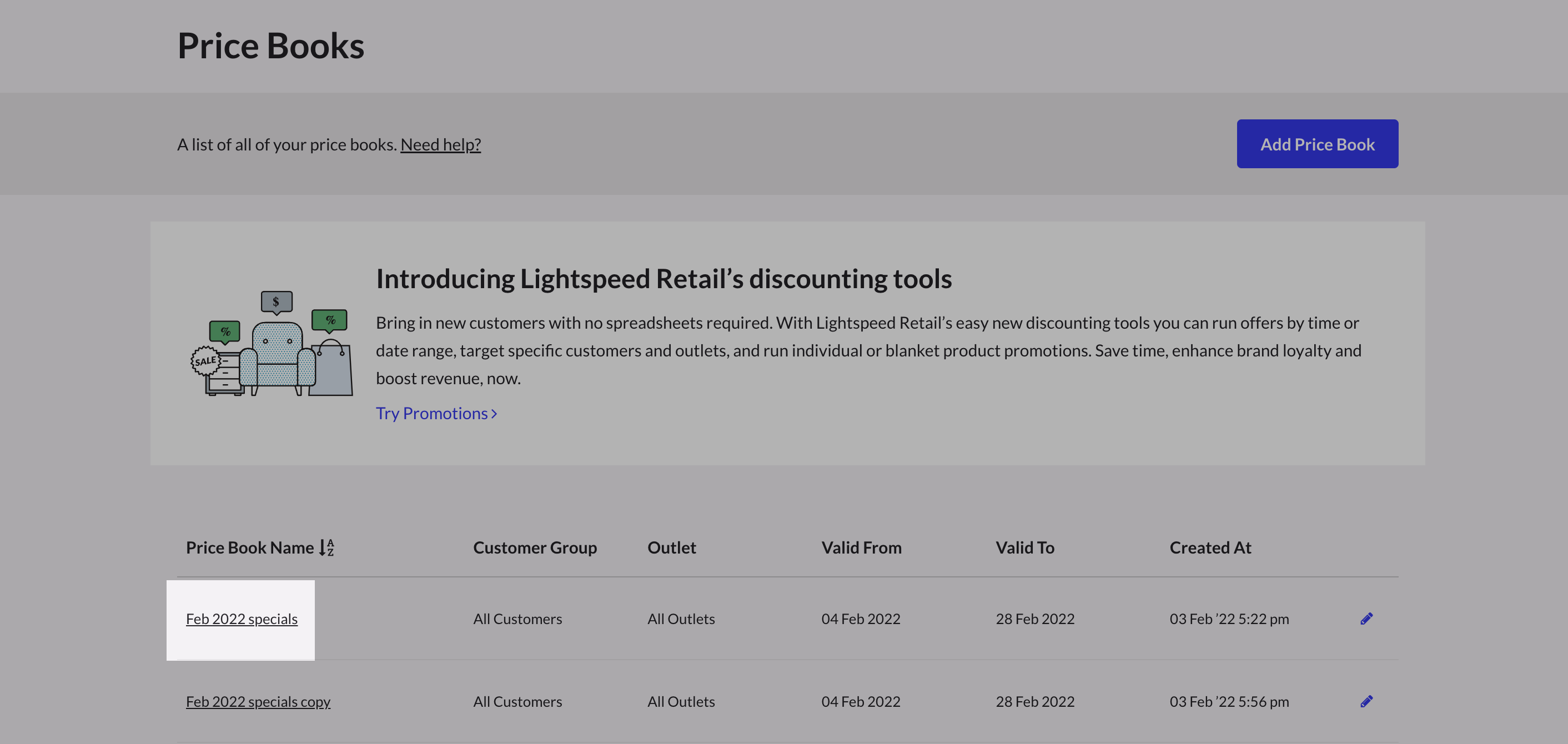Click the Price Book Name column header

pyautogui.click(x=249, y=547)
